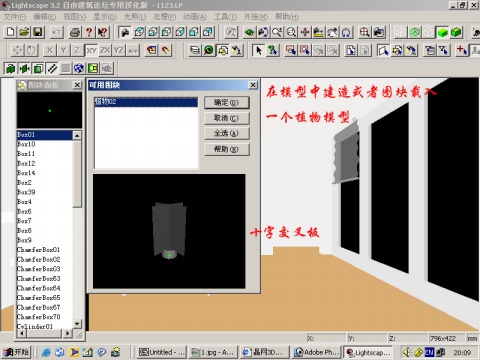The height and width of the screenshot is (360, 480).
Task: Select 植物02 in the available blocks list
Action: pos(146,102)
